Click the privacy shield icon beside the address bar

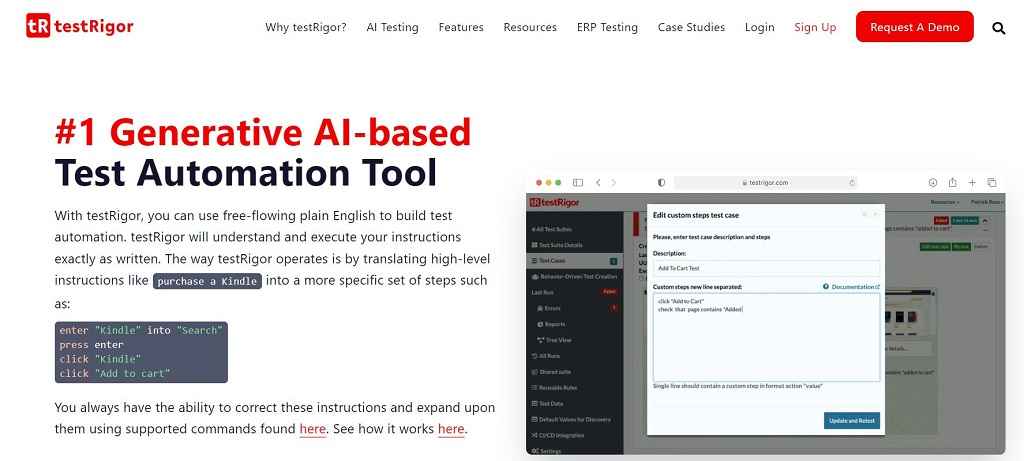(661, 183)
